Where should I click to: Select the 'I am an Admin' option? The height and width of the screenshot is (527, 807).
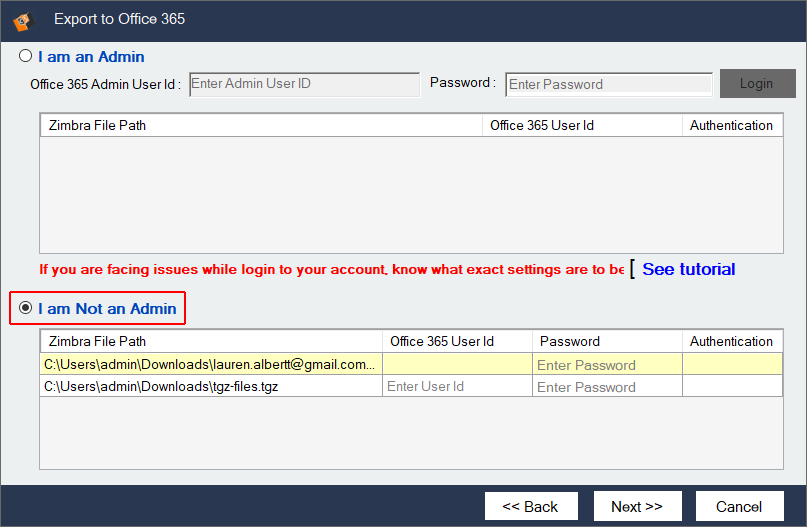[26, 57]
